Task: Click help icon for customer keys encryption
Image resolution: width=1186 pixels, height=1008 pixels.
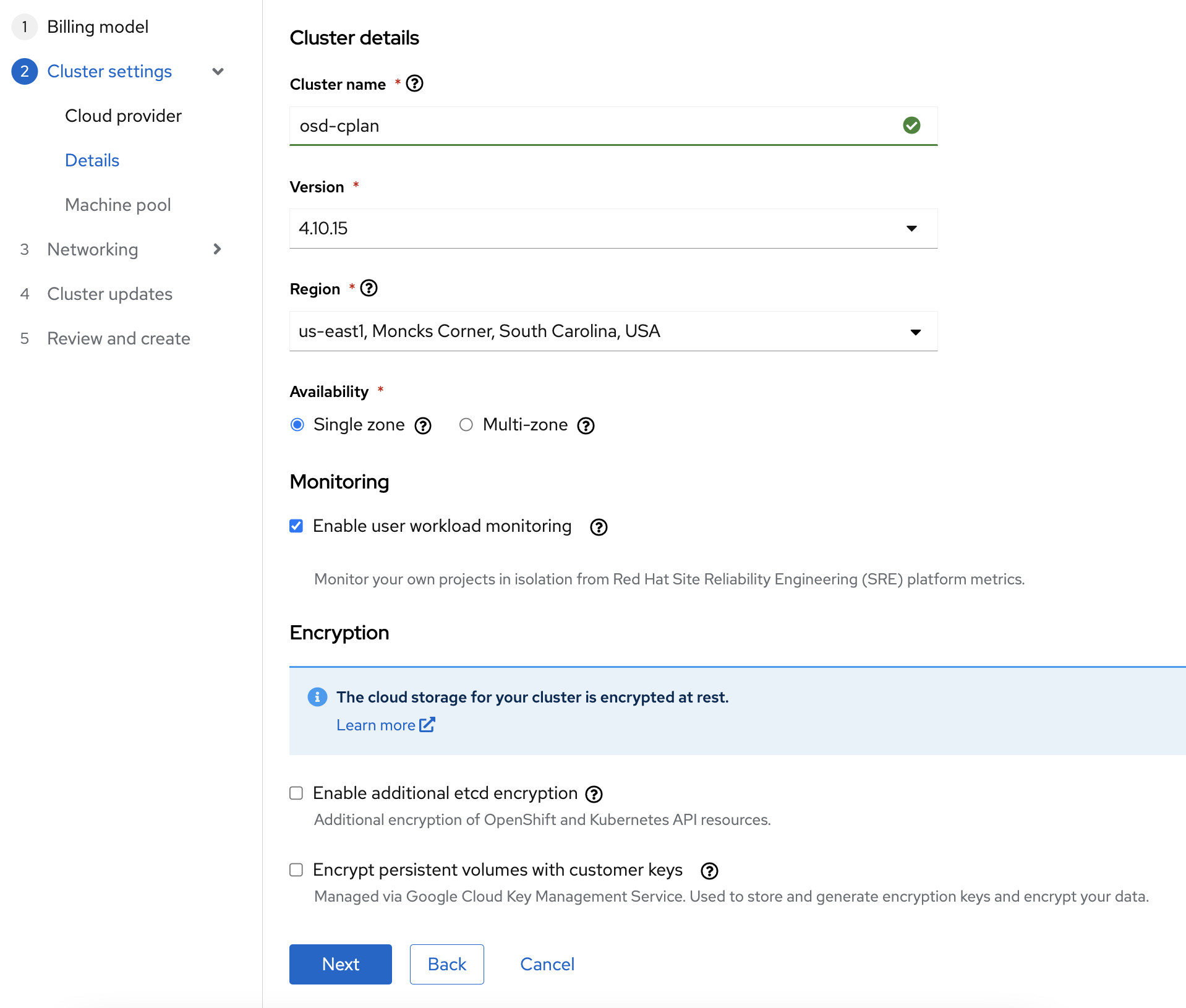Action: coord(709,871)
